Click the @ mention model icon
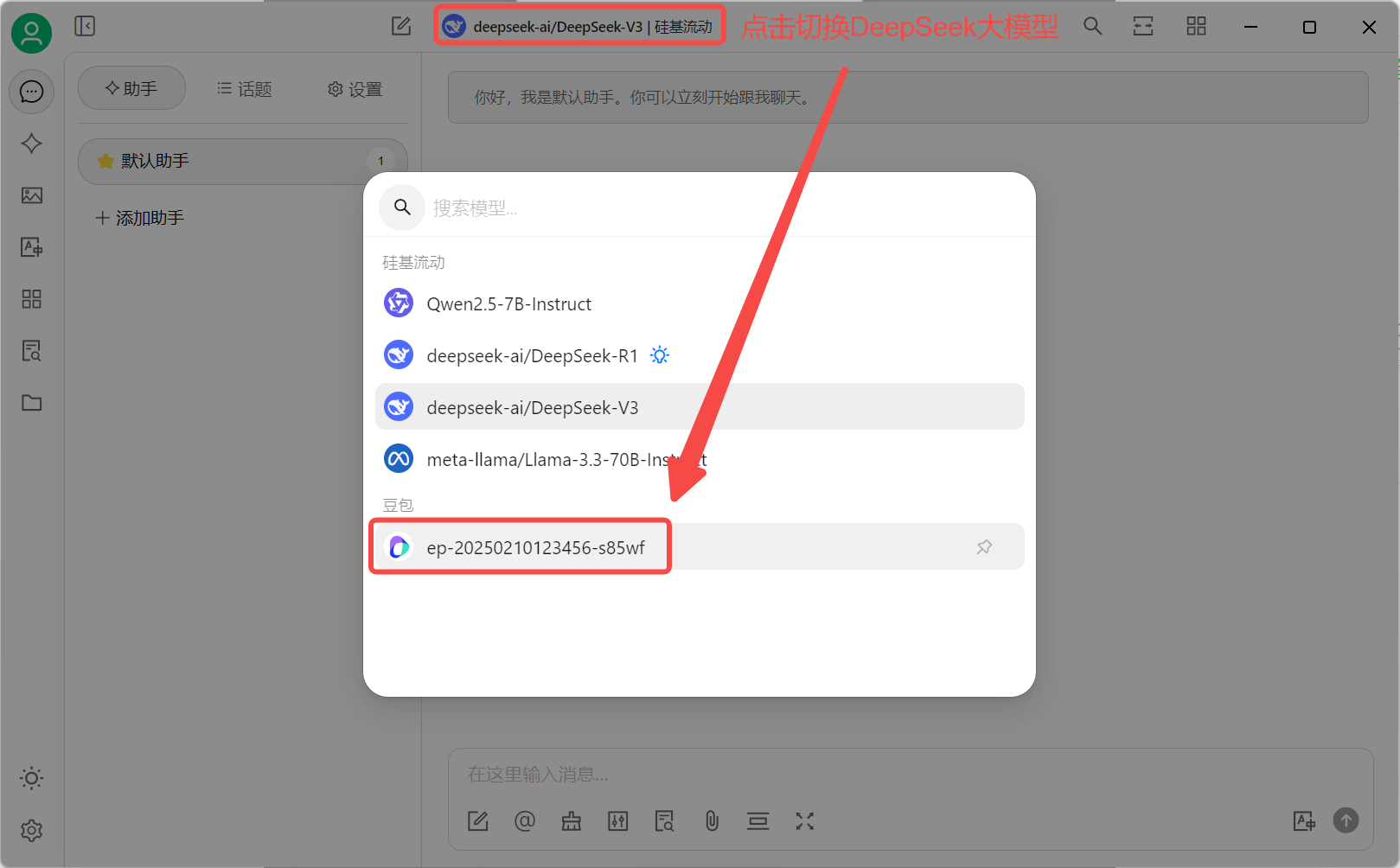 point(525,820)
